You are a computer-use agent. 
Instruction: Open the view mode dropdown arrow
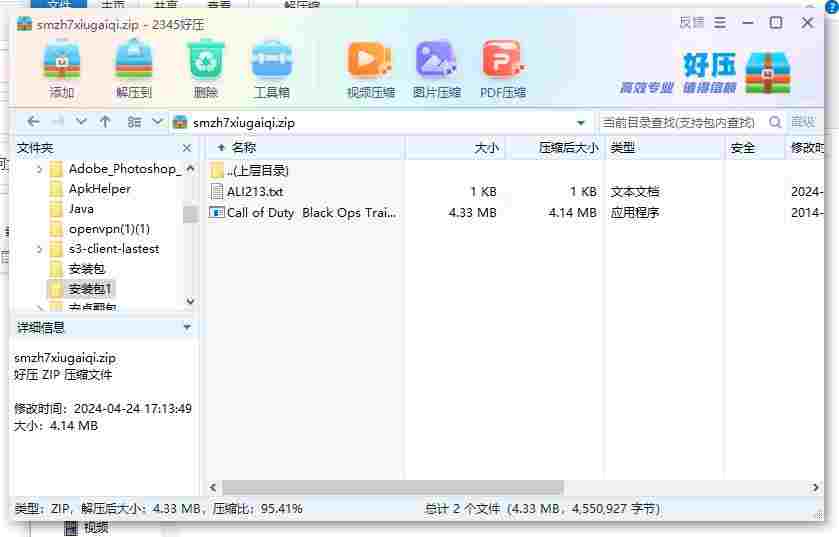[x=157, y=122]
